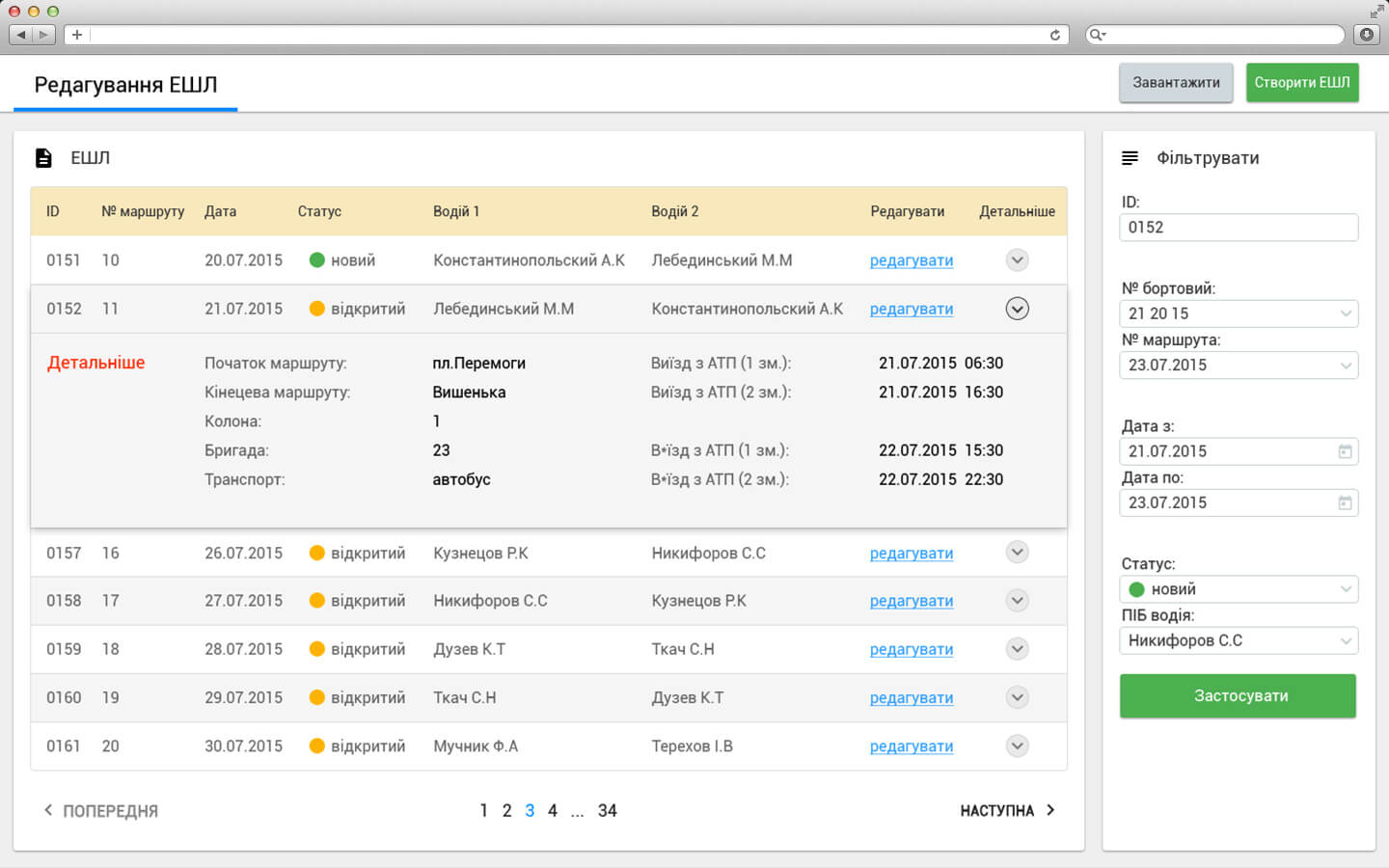Click the downloads icon at browser top right

click(x=1367, y=35)
